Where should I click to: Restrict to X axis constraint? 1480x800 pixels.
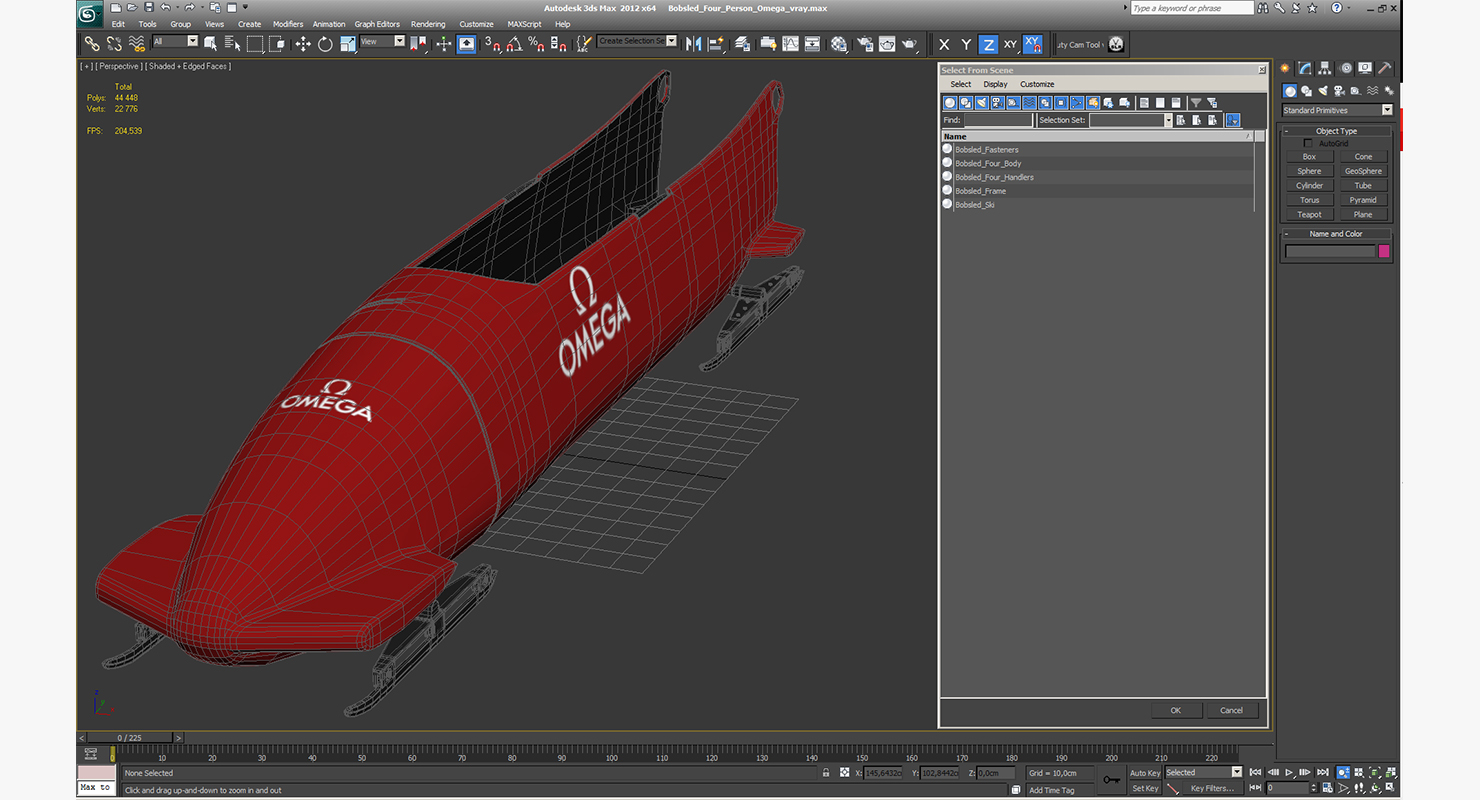click(944, 44)
